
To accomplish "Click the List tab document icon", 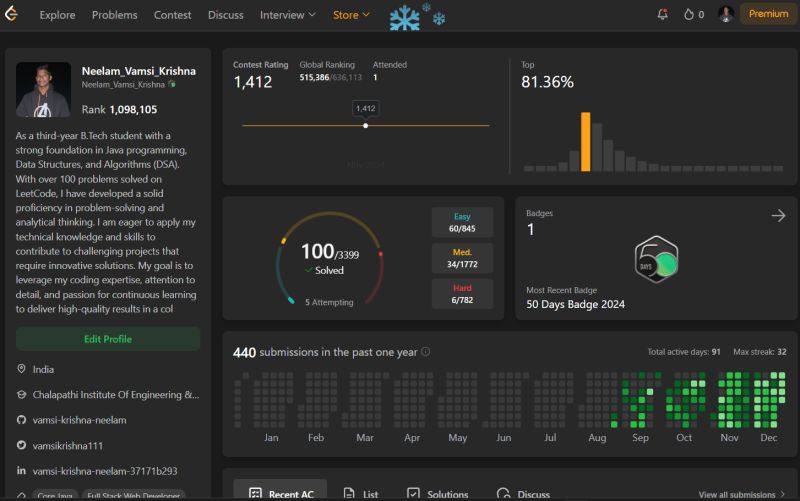I will pos(349,493).
